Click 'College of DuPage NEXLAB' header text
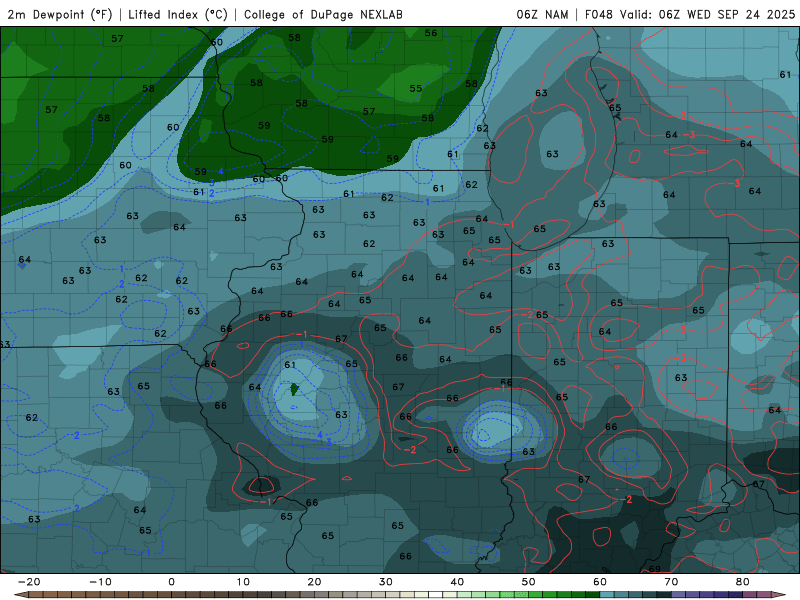800x600 pixels. click(x=323, y=14)
